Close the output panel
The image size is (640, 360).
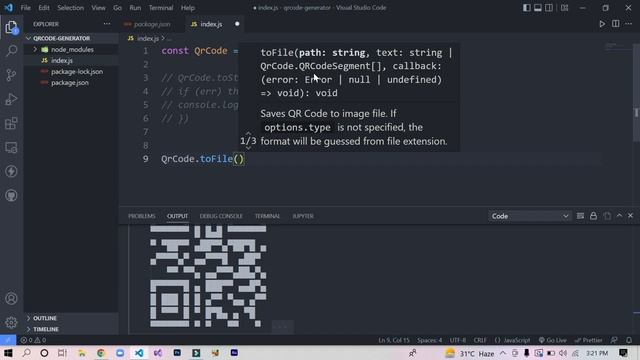point(631,216)
